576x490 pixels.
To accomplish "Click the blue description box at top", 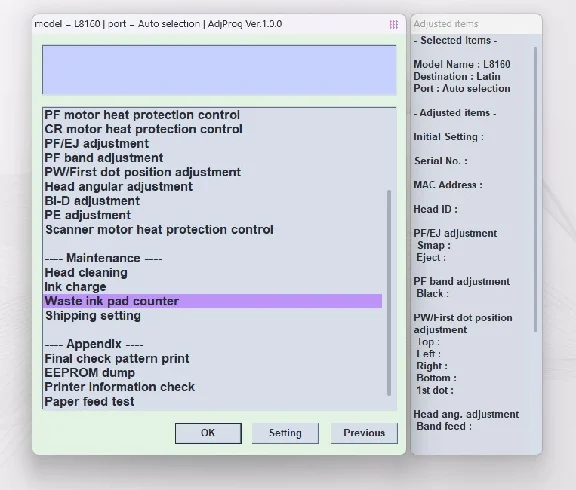I will pos(219,70).
